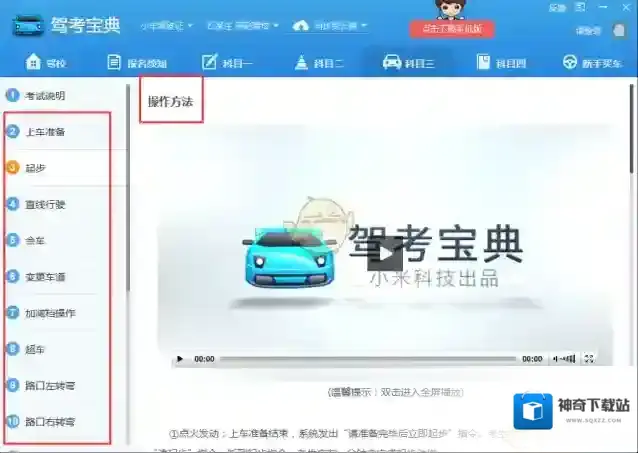Open 新手买车 steering wheel tab
The width and height of the screenshot is (638, 453).
(590, 63)
